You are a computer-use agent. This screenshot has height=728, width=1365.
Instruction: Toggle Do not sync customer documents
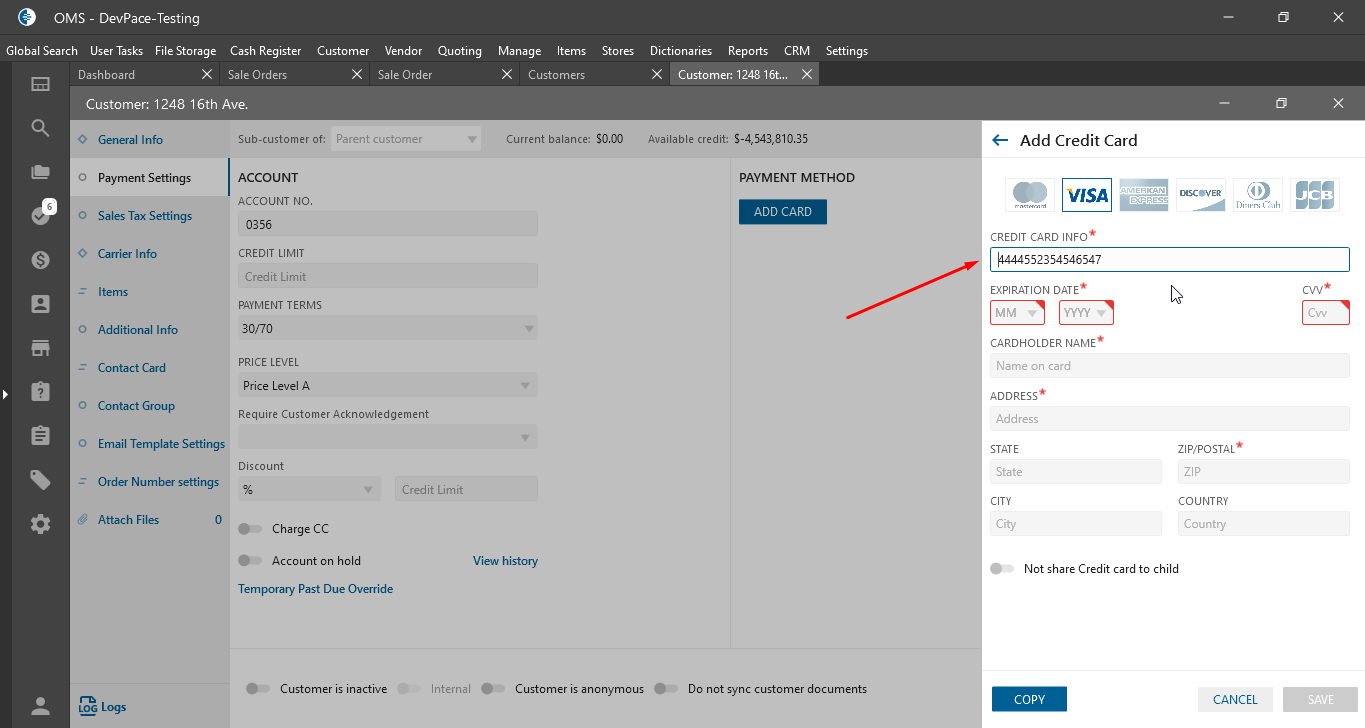pyautogui.click(x=666, y=689)
